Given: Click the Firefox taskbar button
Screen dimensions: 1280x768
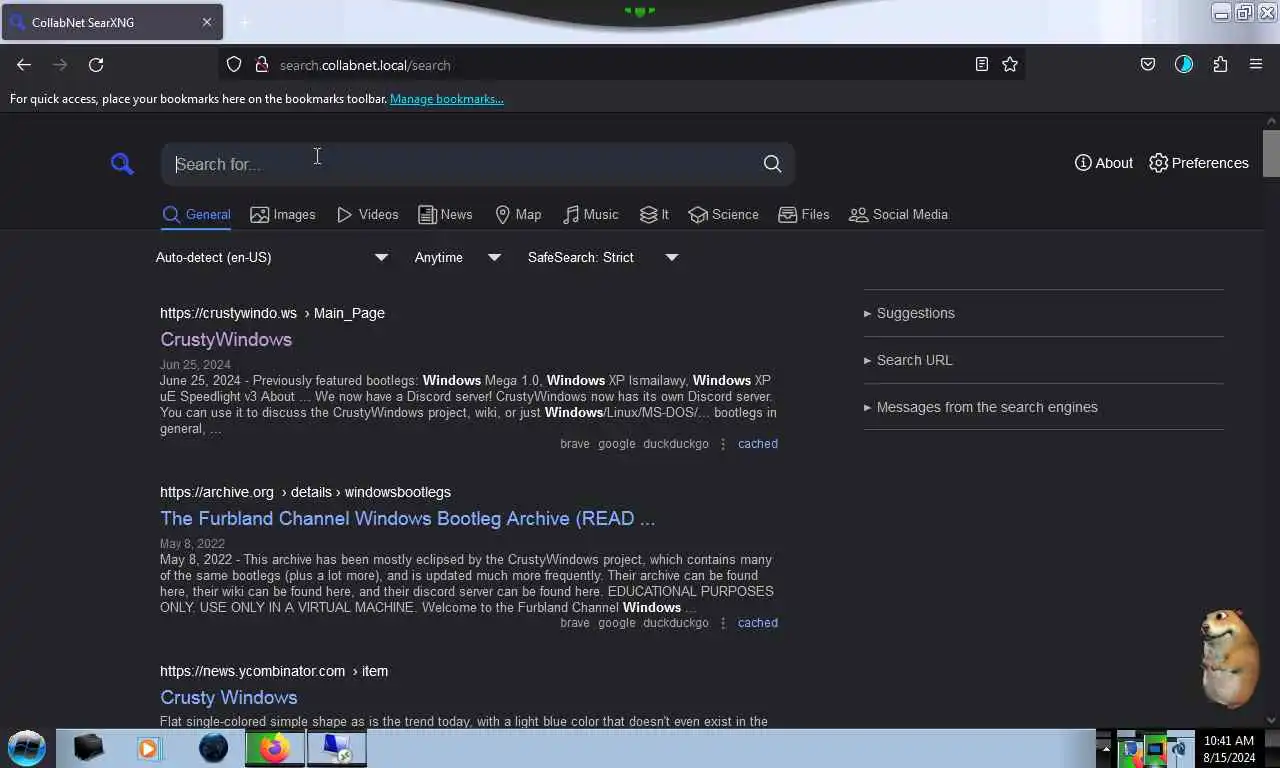Looking at the screenshot, I should tap(275, 748).
